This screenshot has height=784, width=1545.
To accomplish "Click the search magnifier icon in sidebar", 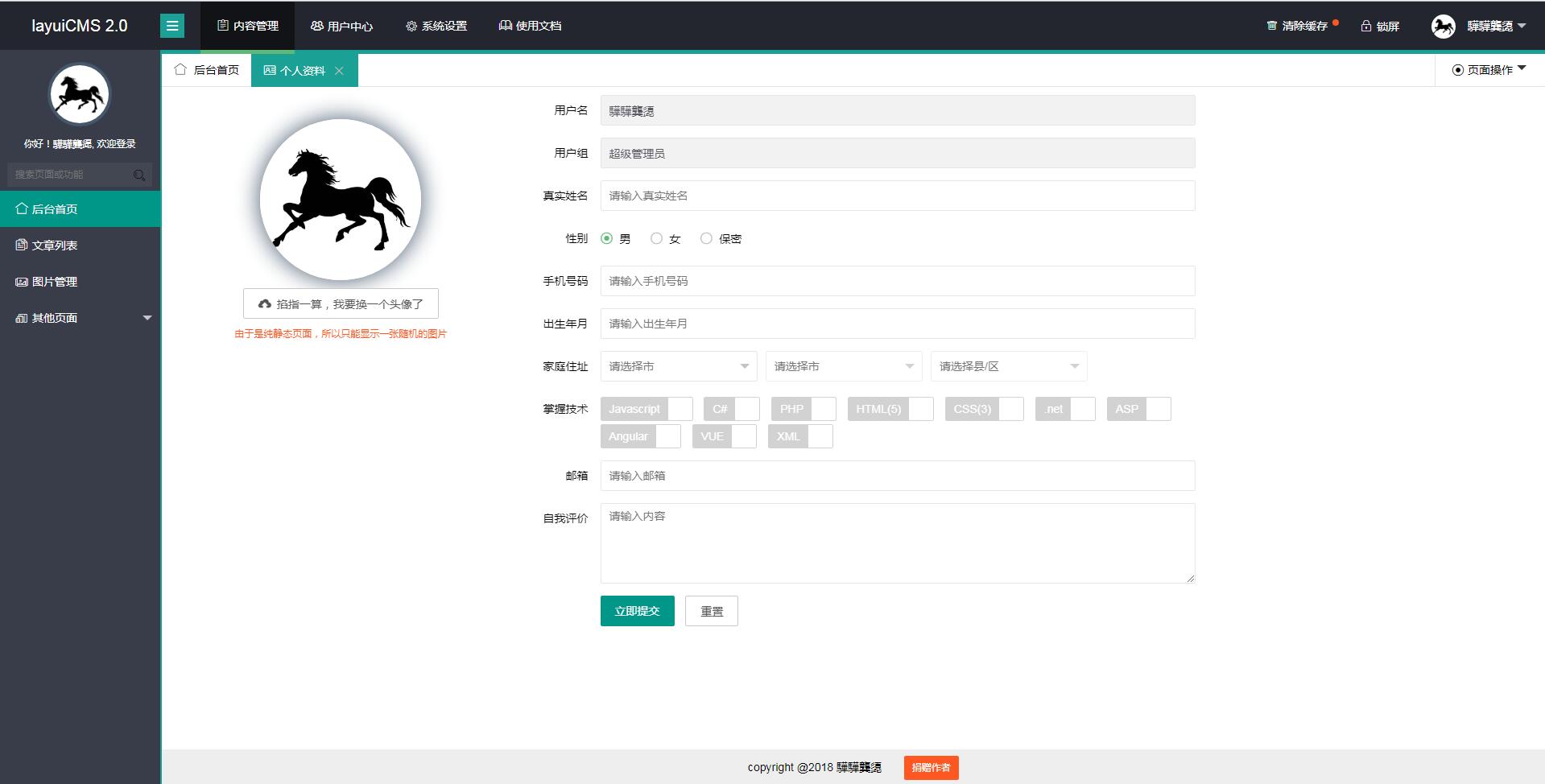I will coord(139,175).
